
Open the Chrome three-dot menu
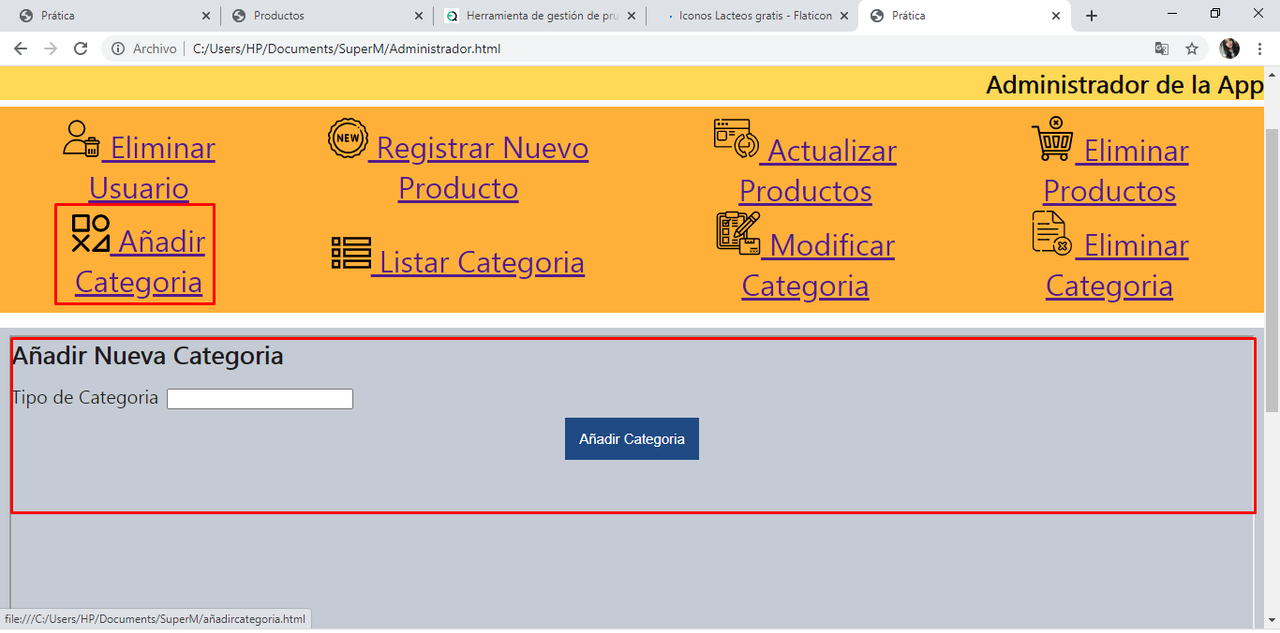click(1261, 48)
